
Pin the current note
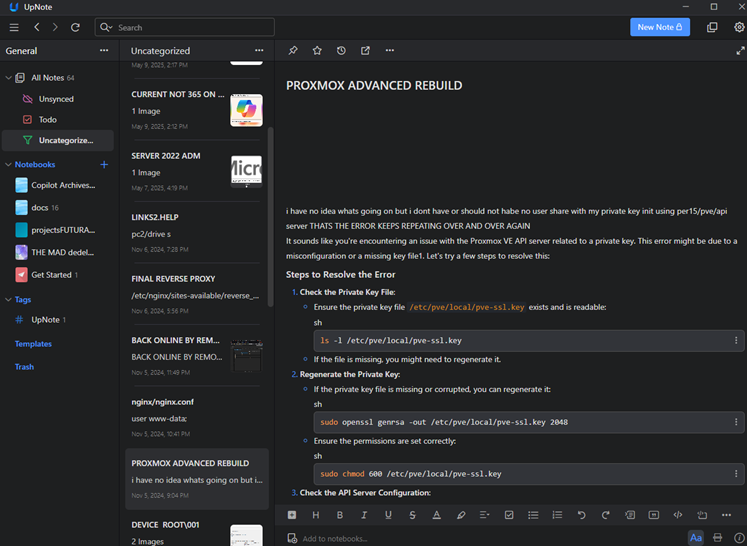point(293,50)
